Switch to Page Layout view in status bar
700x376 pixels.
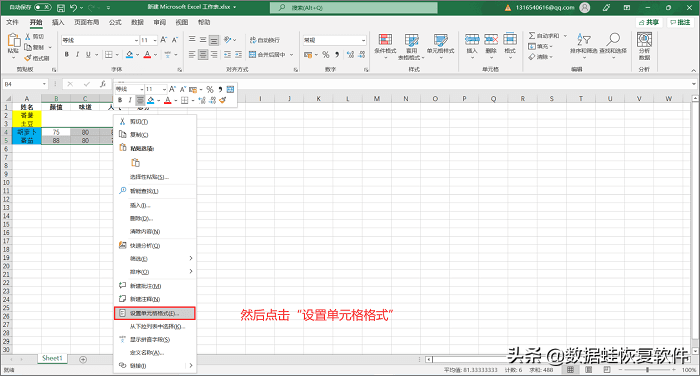point(589,370)
